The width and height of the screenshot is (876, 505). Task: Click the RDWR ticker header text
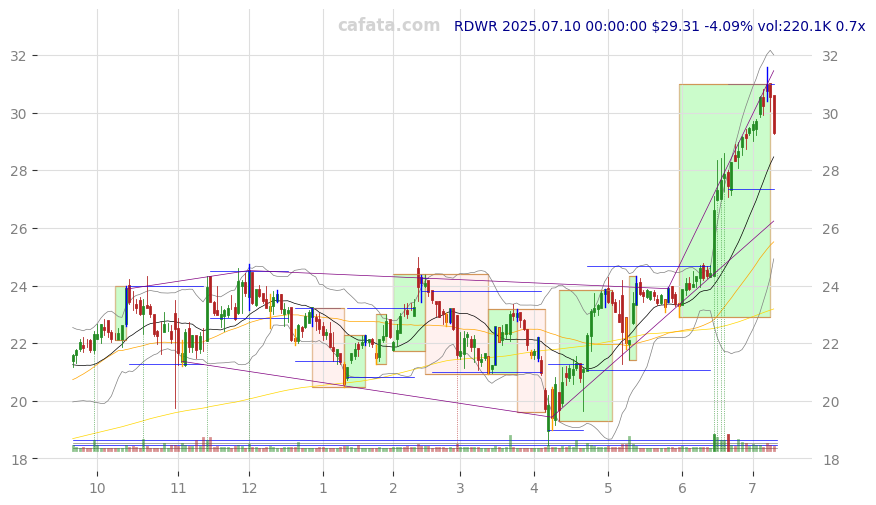(659, 26)
